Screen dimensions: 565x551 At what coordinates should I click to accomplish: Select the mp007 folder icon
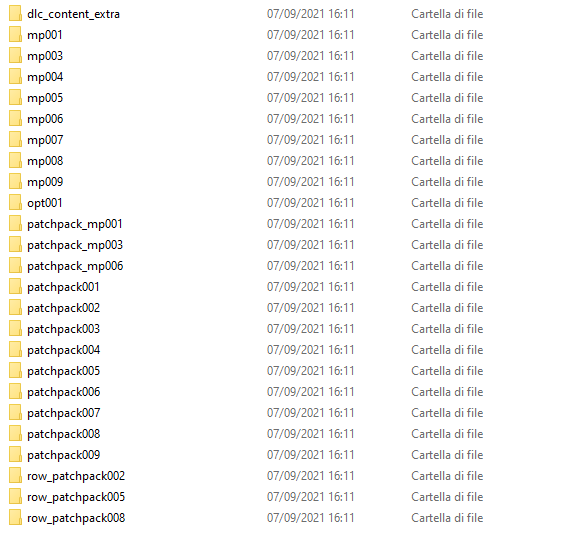tap(15, 139)
